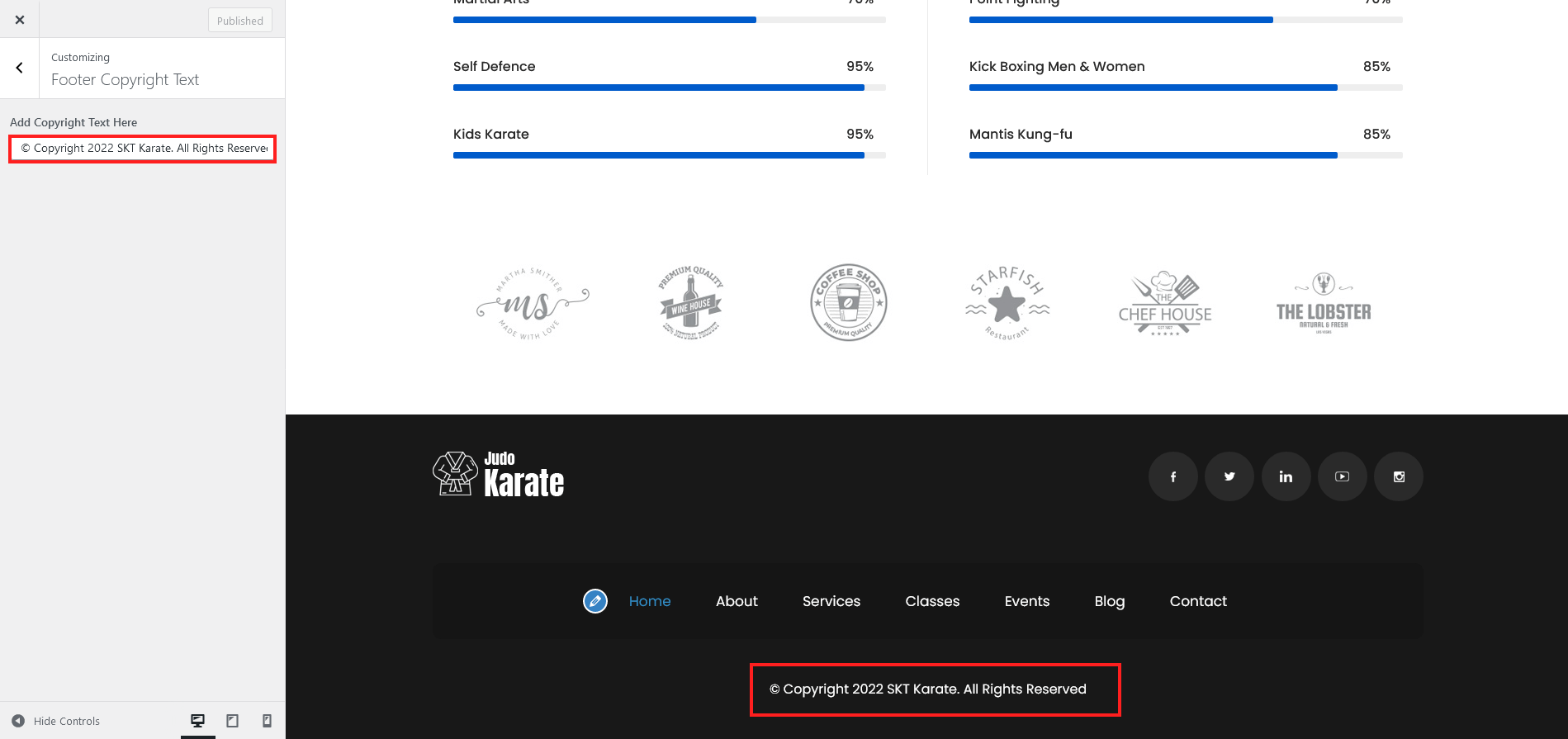Open the Twitter social icon
This screenshot has height=739, width=1568.
(1229, 476)
